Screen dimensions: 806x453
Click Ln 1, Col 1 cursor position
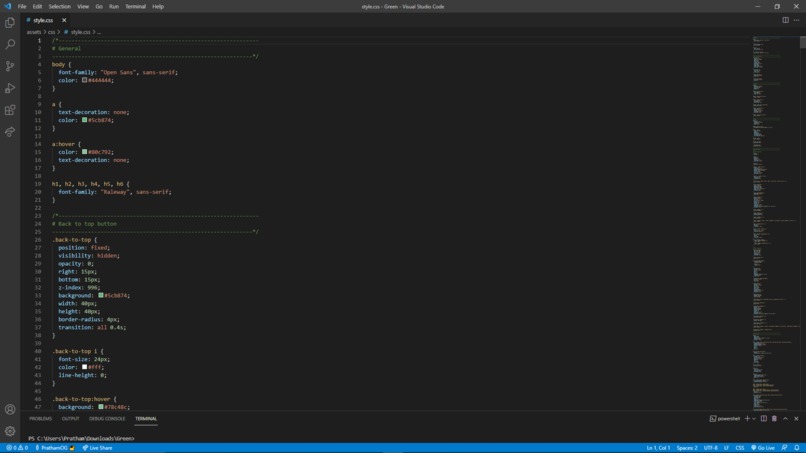point(658,448)
